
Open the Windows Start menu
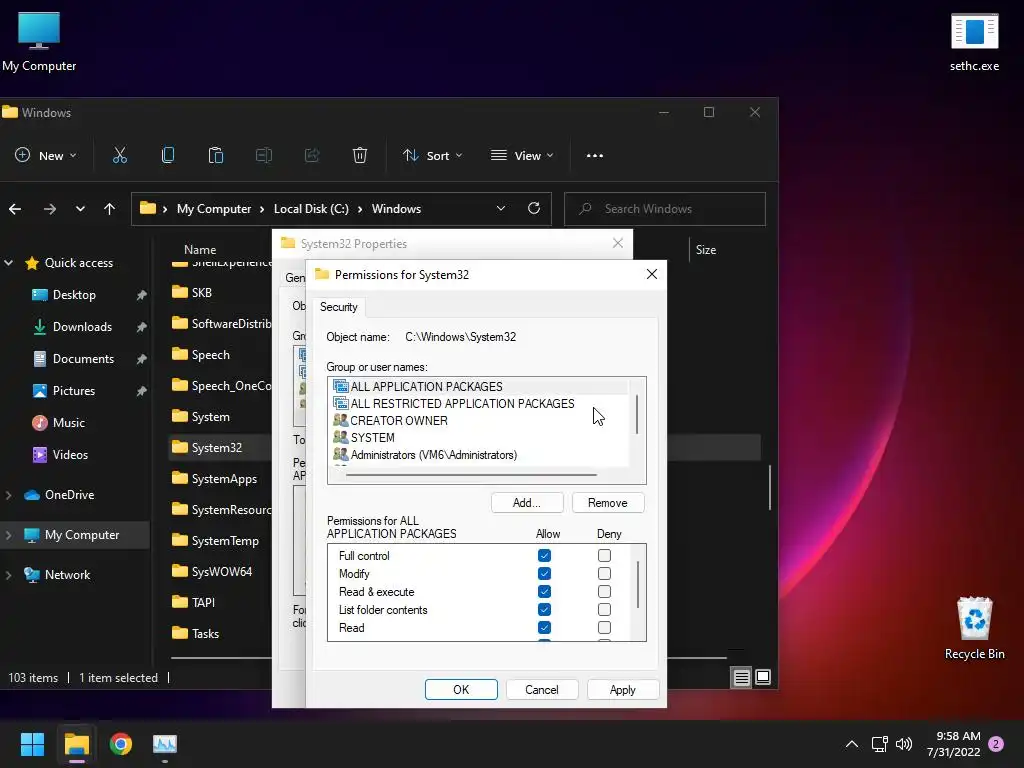coord(32,744)
